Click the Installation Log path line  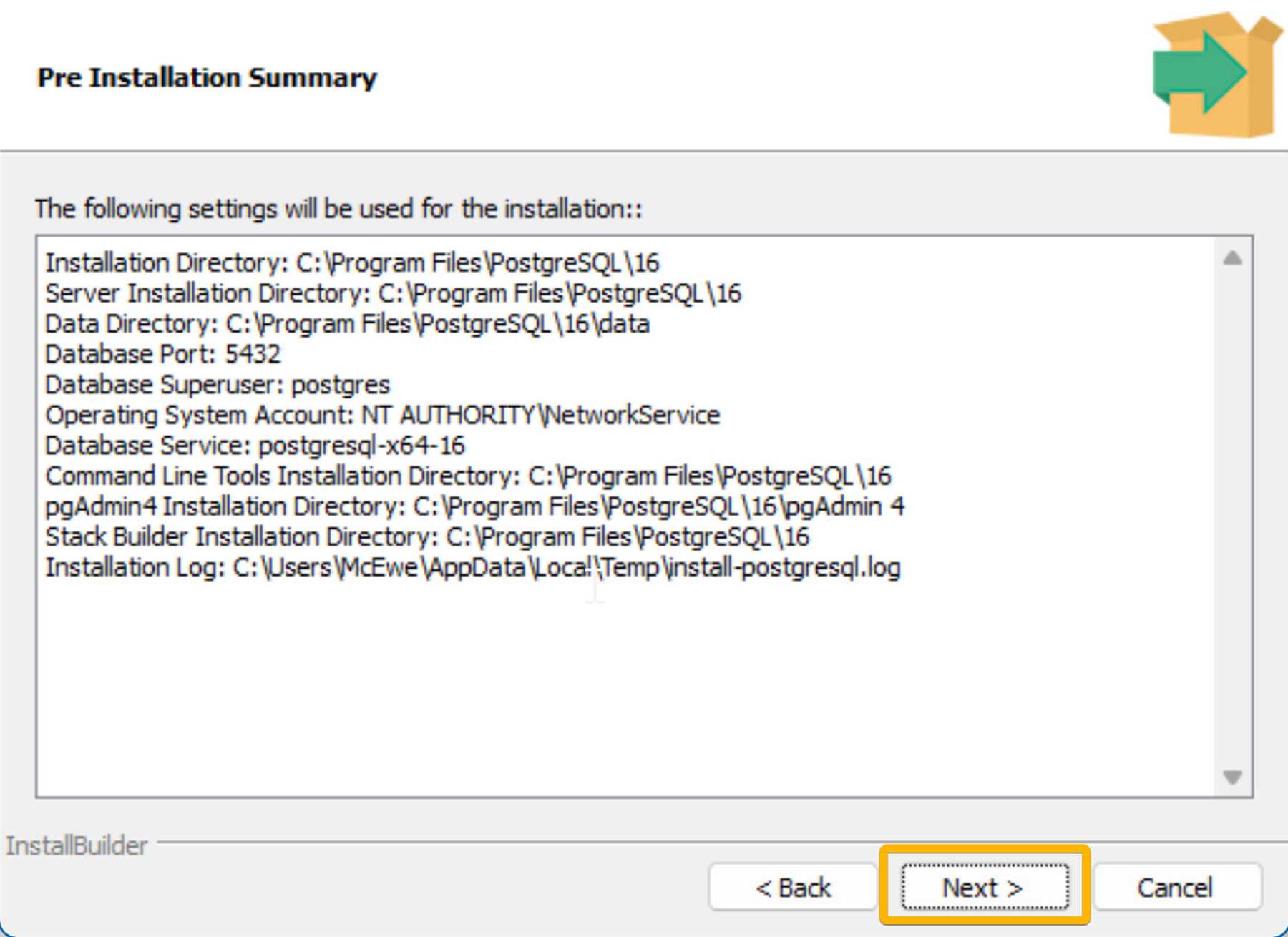(x=473, y=567)
